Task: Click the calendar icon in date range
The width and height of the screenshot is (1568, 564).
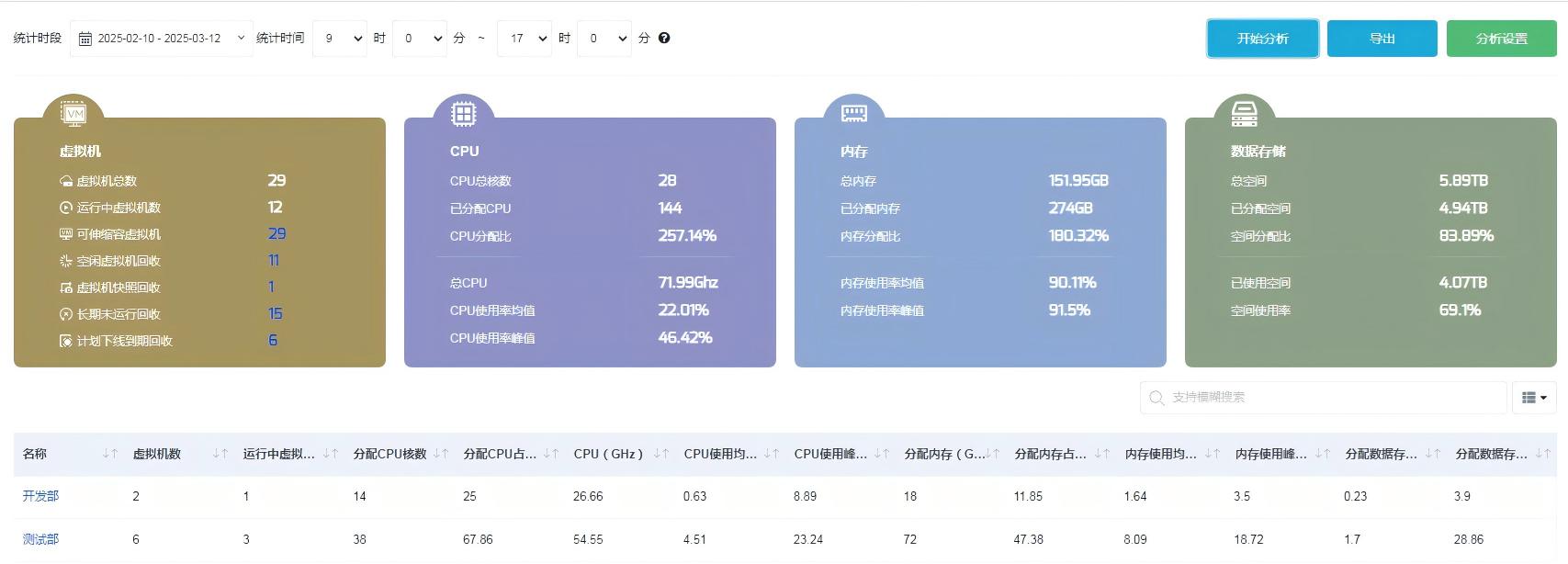Action: [x=85, y=39]
